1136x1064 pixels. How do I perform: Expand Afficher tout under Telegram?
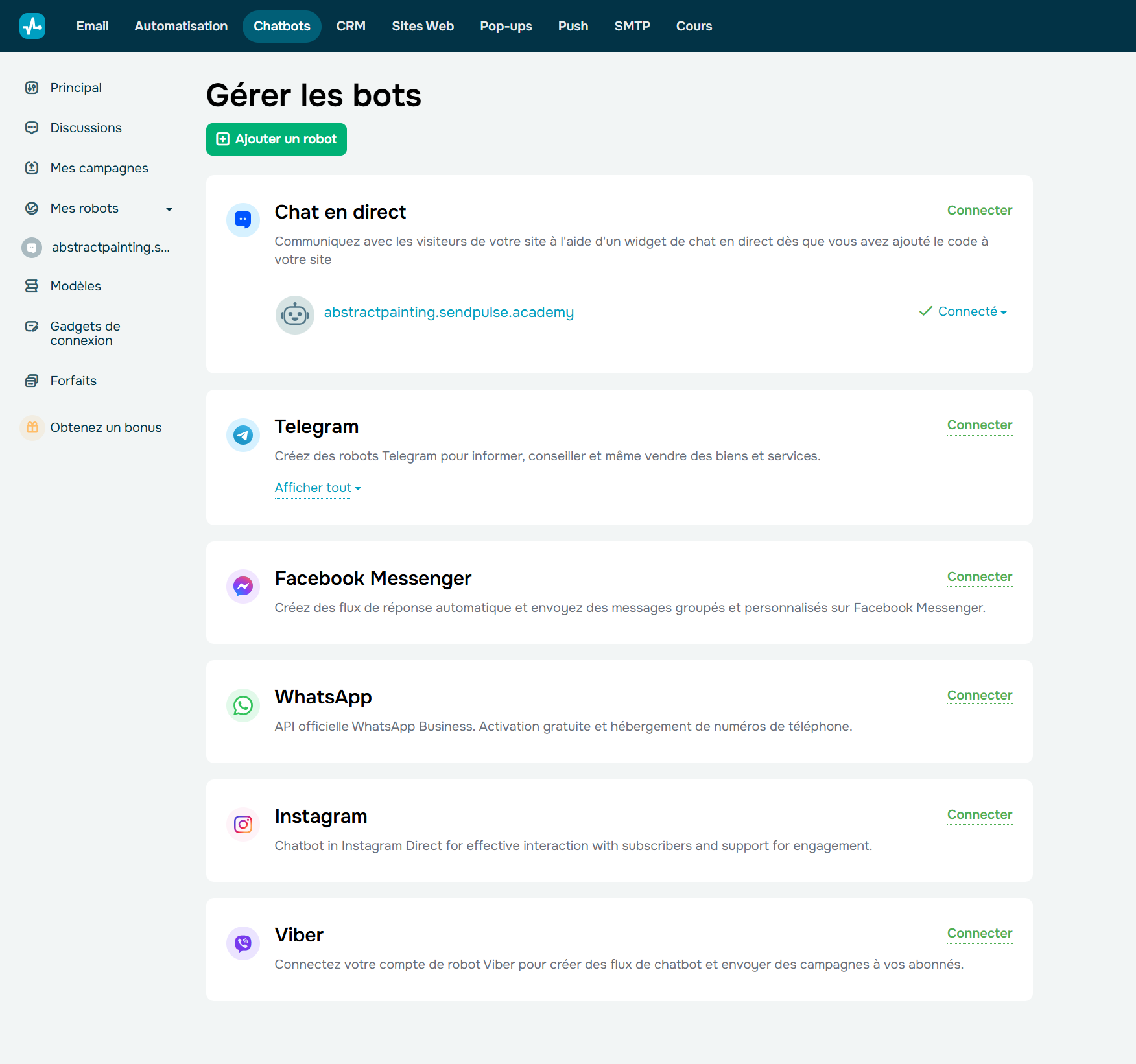tap(318, 488)
